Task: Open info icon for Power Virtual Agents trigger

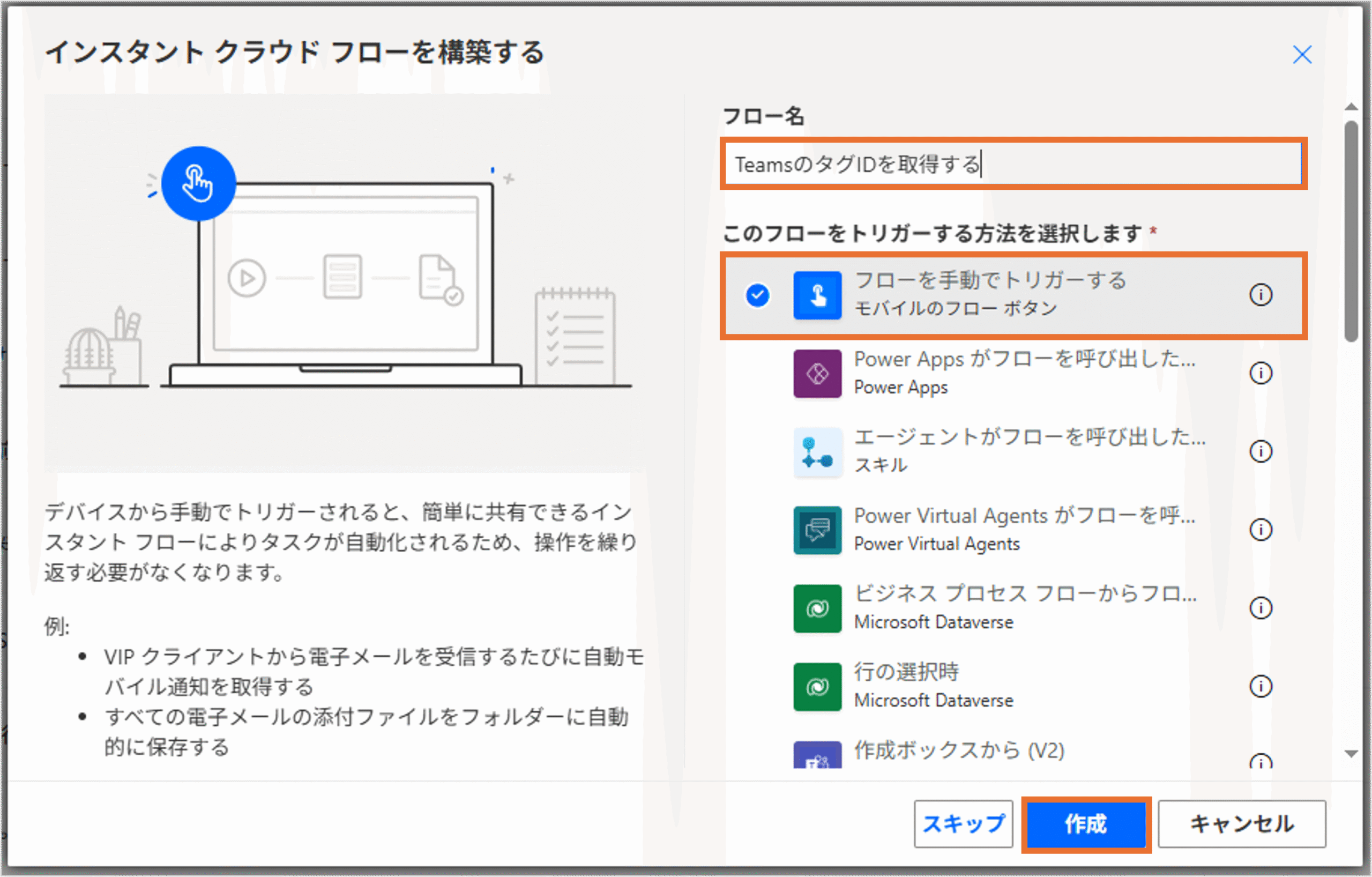Action: pyautogui.click(x=1261, y=530)
